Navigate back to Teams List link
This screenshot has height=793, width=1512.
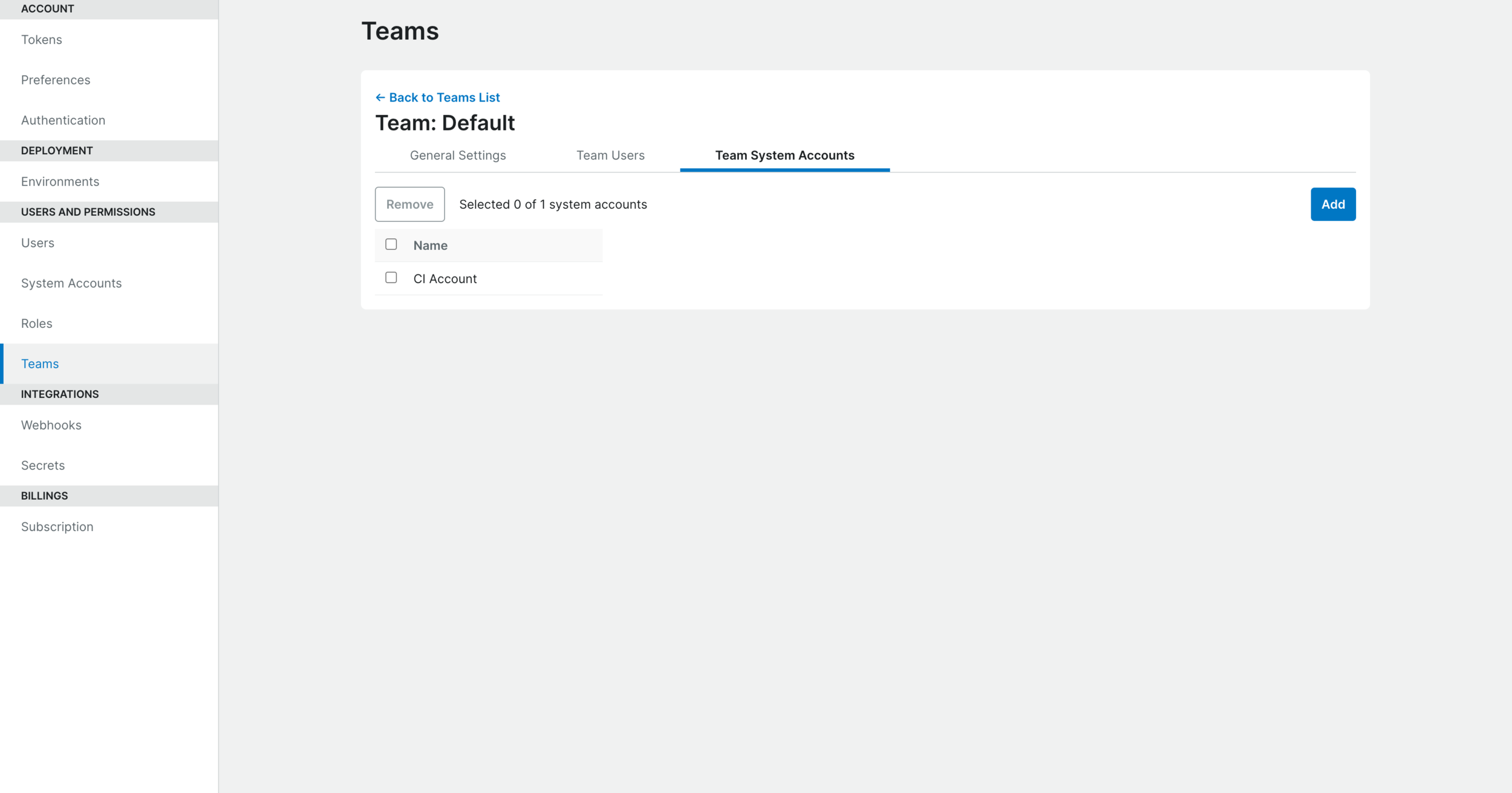[438, 97]
